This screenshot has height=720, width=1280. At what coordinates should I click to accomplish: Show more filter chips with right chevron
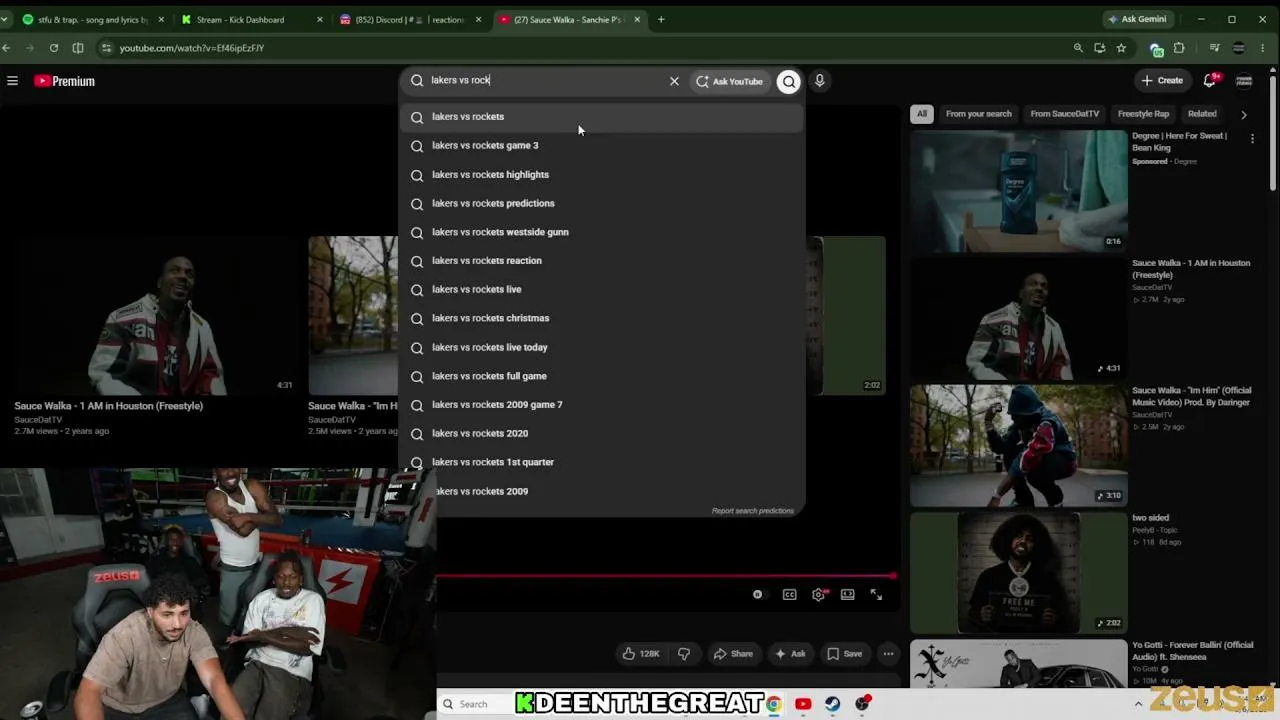(1244, 114)
